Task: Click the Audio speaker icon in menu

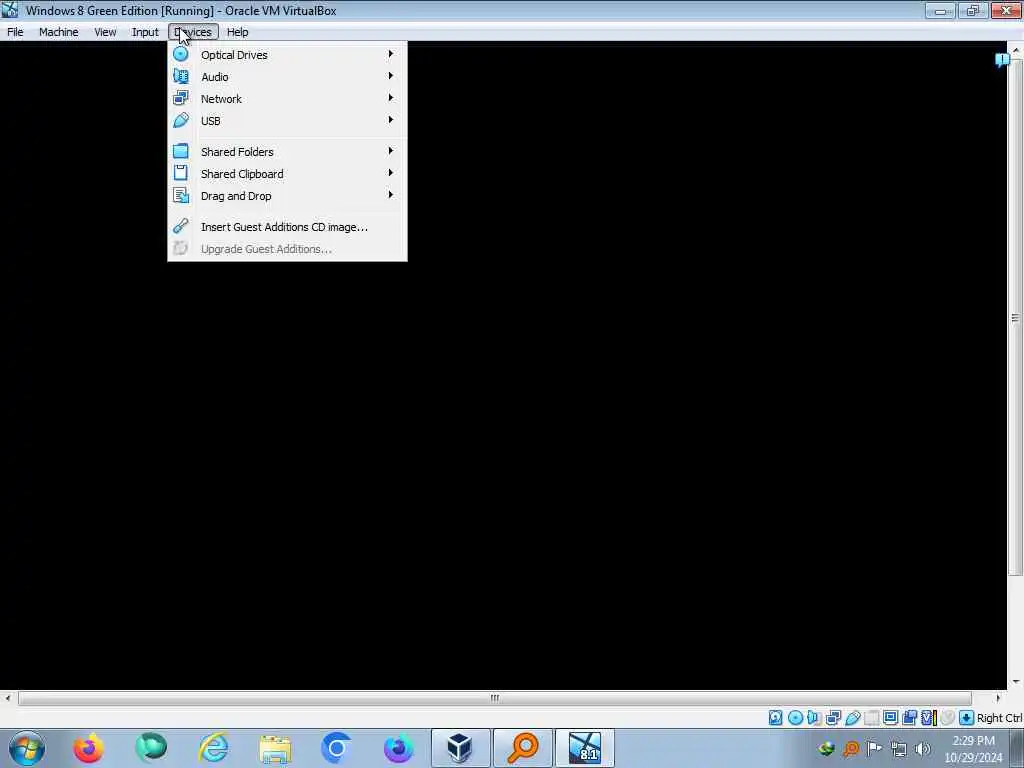Action: pyautogui.click(x=181, y=77)
